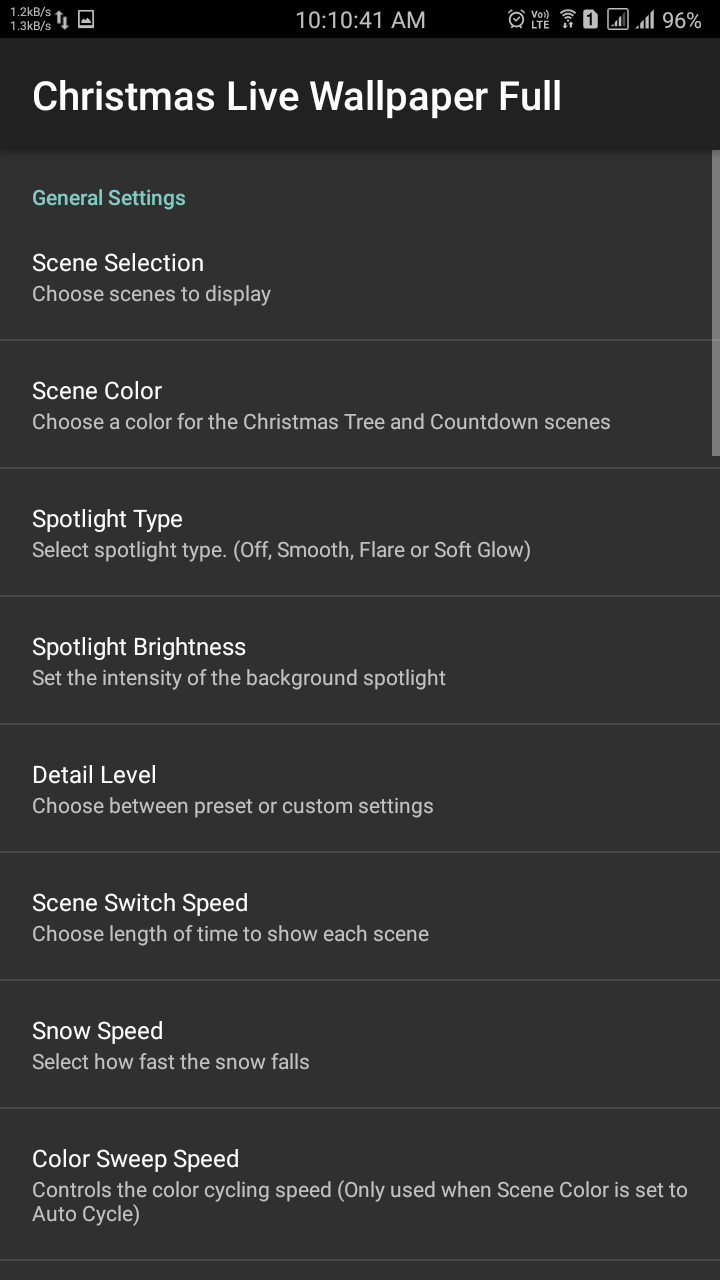Image resolution: width=720 pixels, height=1280 pixels.
Task: Tap the 96% battery indicator
Action: click(682, 20)
